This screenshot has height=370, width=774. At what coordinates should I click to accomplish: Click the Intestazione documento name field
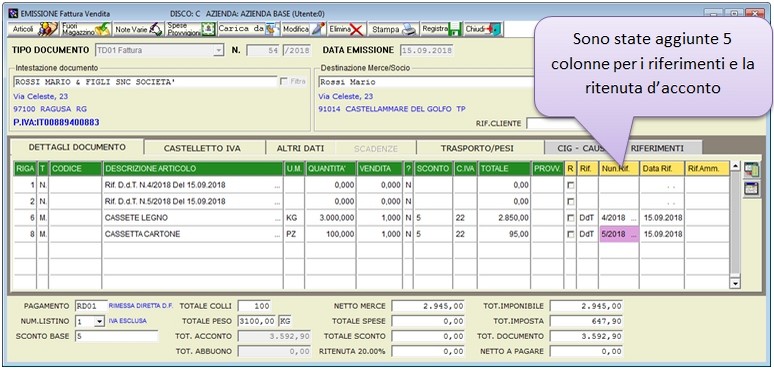(x=145, y=82)
